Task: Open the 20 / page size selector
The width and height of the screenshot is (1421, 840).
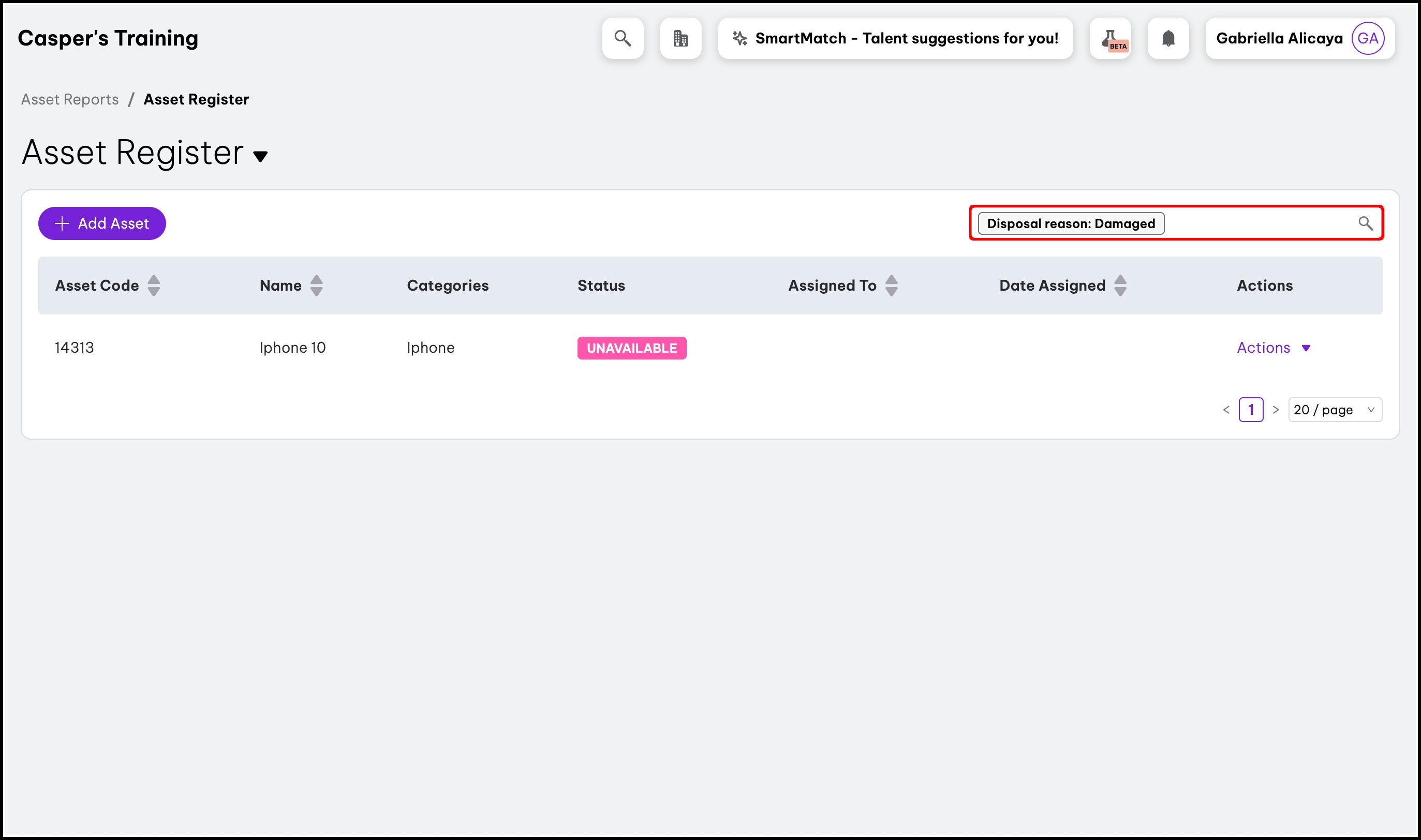Action: pyautogui.click(x=1335, y=410)
